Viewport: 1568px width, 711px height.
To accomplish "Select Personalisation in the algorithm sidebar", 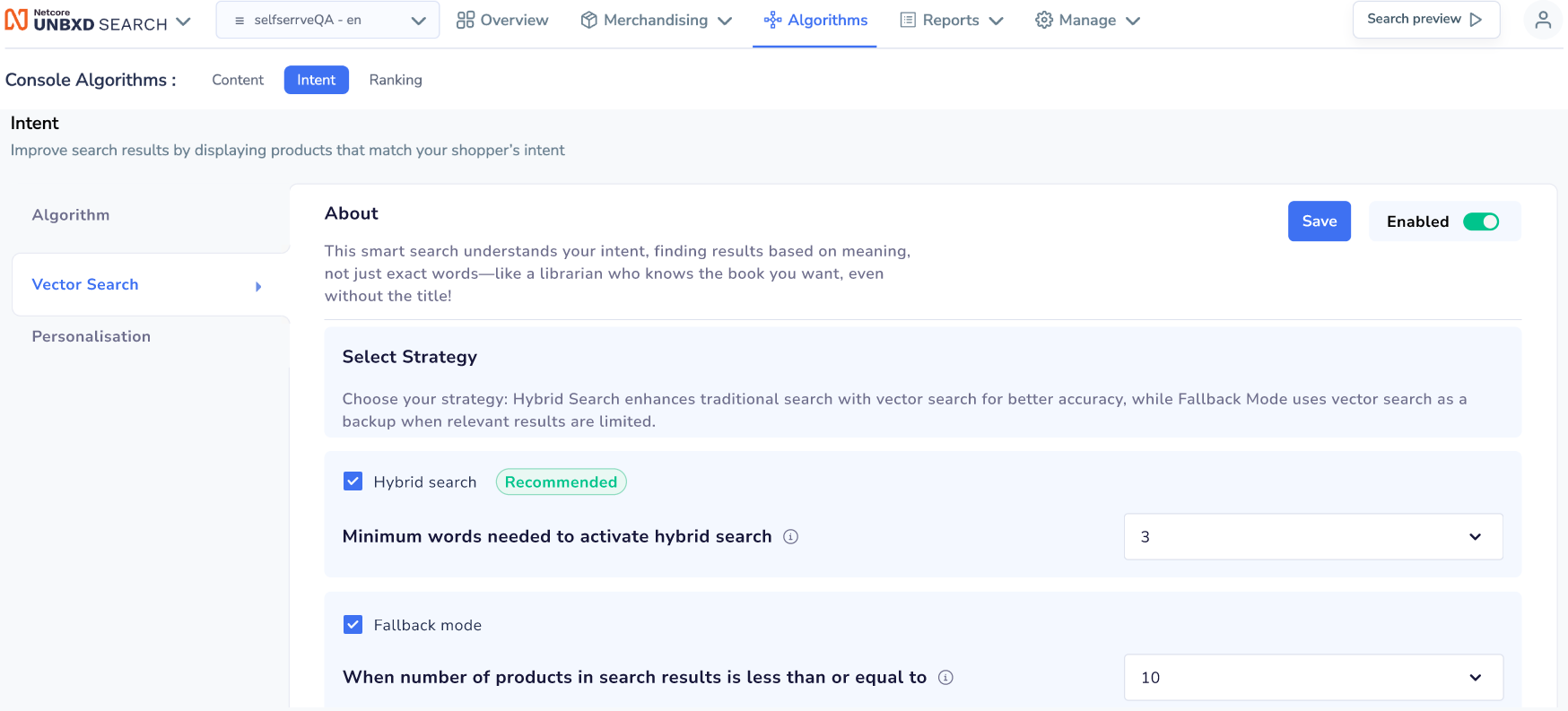I will coord(91,337).
